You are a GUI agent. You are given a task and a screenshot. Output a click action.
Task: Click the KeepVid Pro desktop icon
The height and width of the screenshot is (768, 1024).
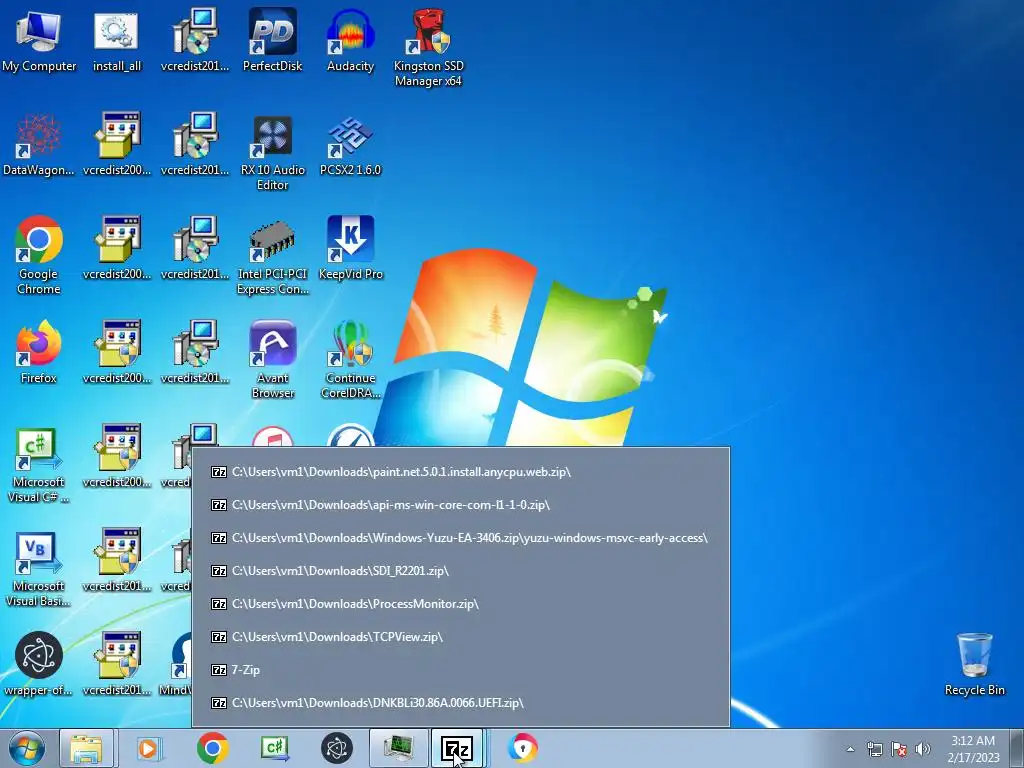click(x=350, y=248)
